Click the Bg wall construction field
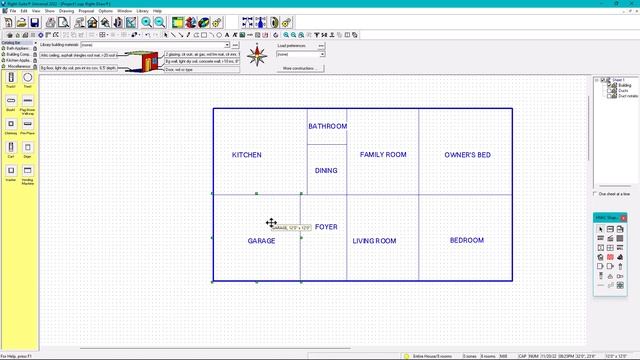Viewport: 640px width, 360px height. click(202, 61)
